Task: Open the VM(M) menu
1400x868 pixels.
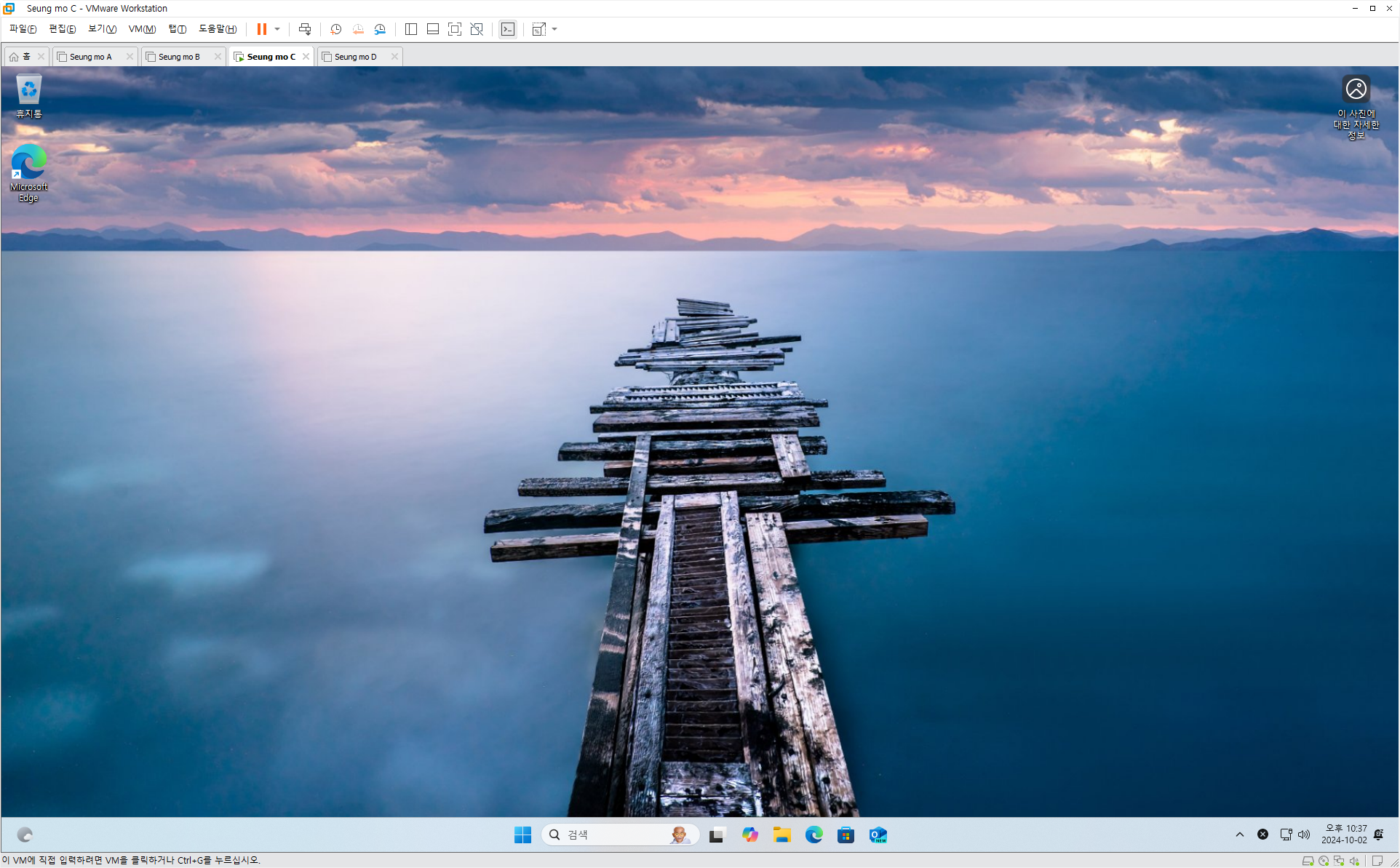Action: coord(142,29)
